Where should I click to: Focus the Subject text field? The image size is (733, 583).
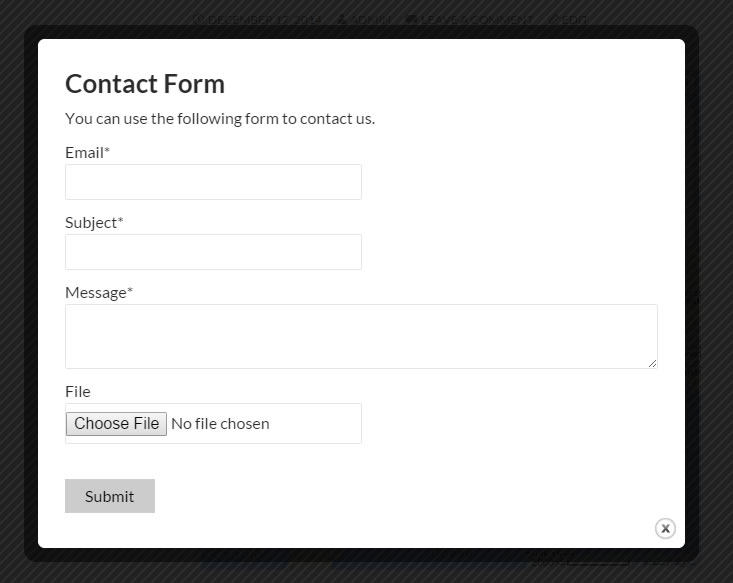click(213, 252)
